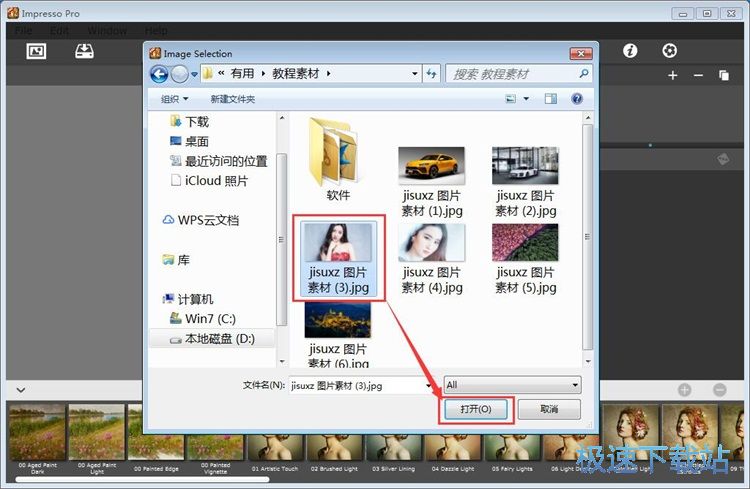The height and width of the screenshot is (489, 750).
Task: Open the File menu in Impresso Pro
Action: tap(23, 31)
